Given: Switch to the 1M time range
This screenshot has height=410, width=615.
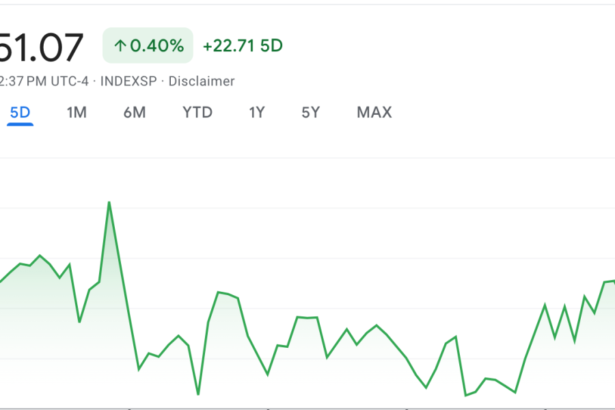Looking at the screenshot, I should tap(76, 113).
